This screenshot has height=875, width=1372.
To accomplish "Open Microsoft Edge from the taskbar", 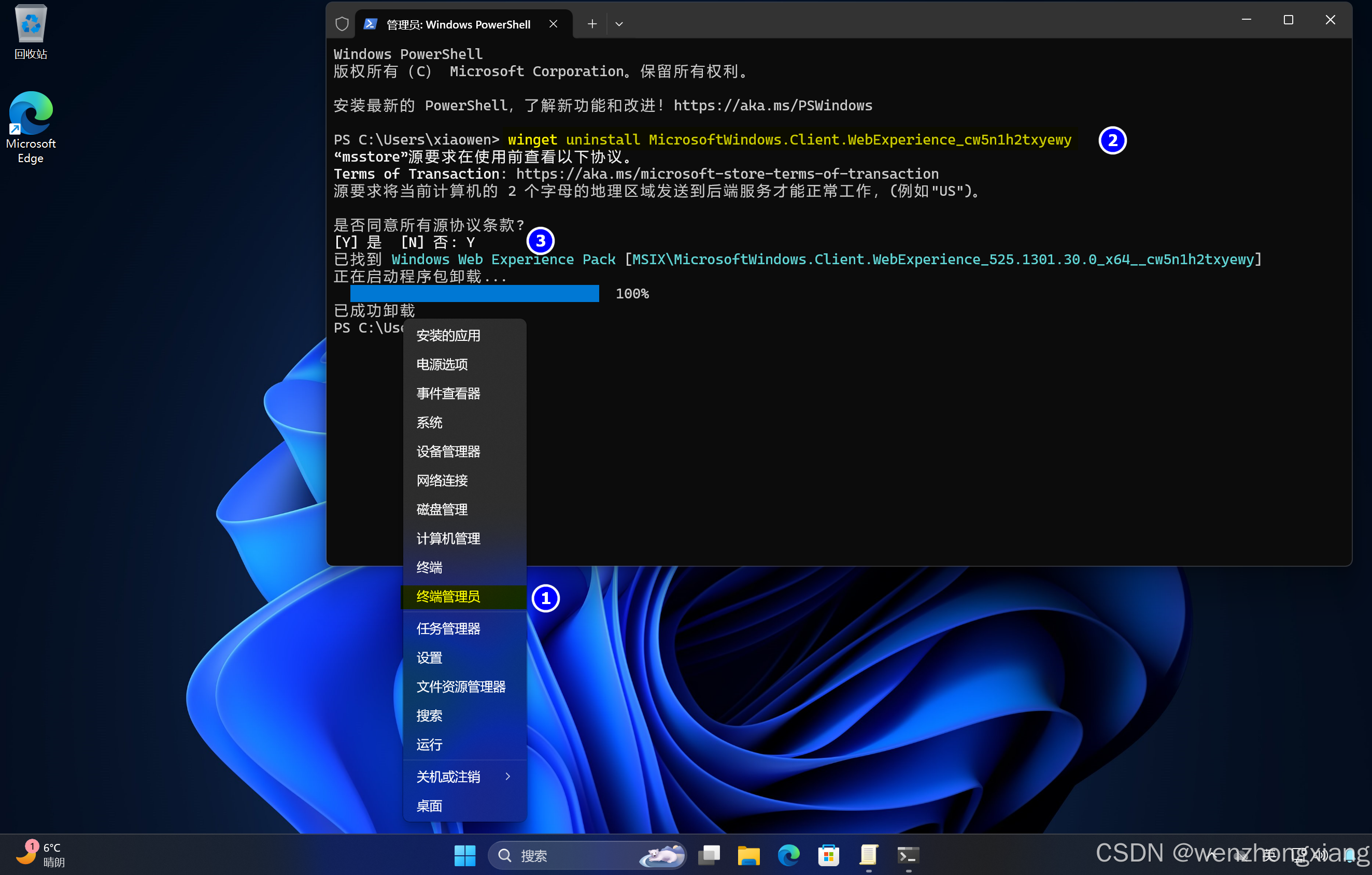I will click(x=788, y=855).
